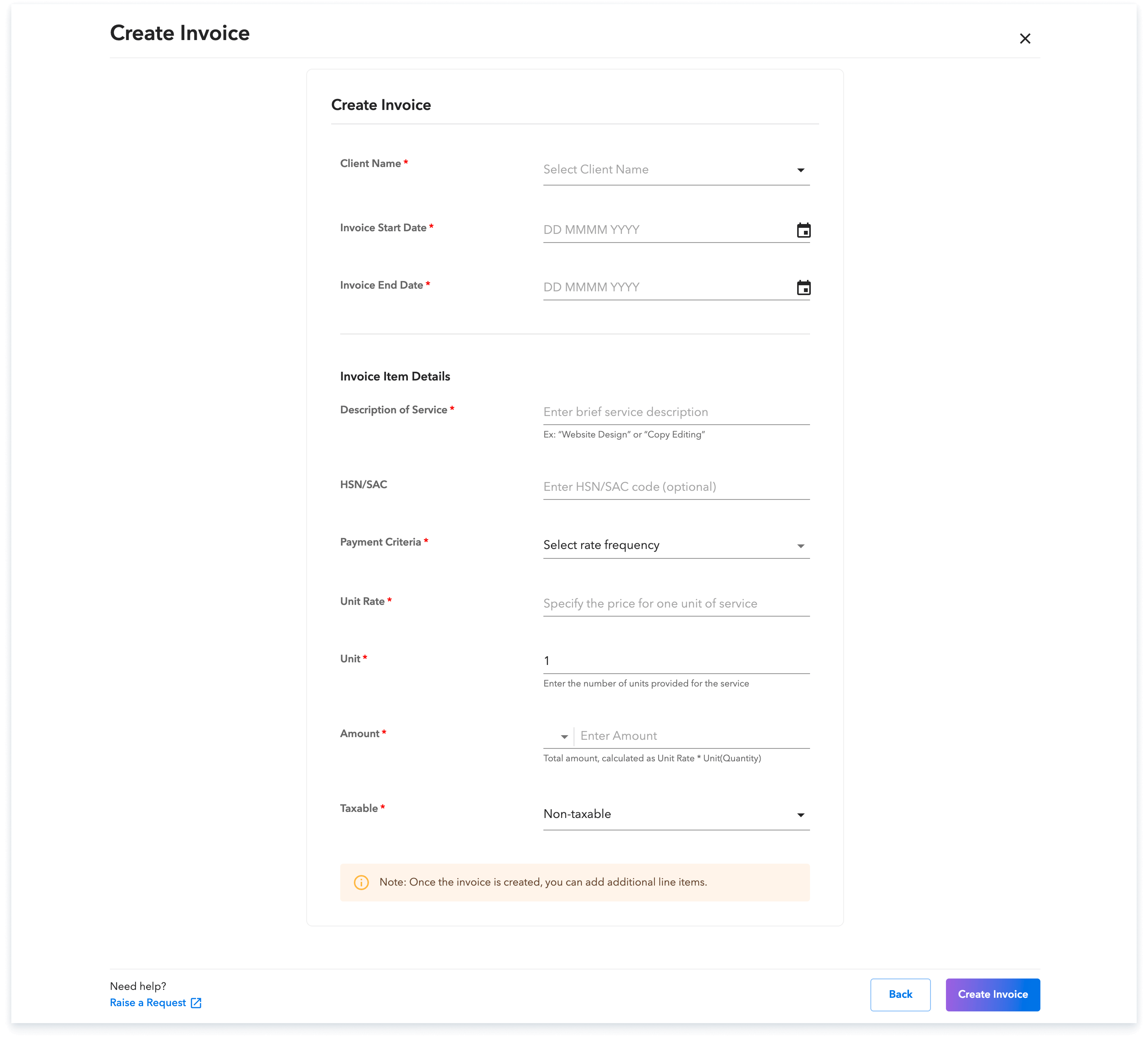This screenshot has height=1042, width=1148.
Task: Click the Unit Rate price input field
Action: tap(675, 603)
